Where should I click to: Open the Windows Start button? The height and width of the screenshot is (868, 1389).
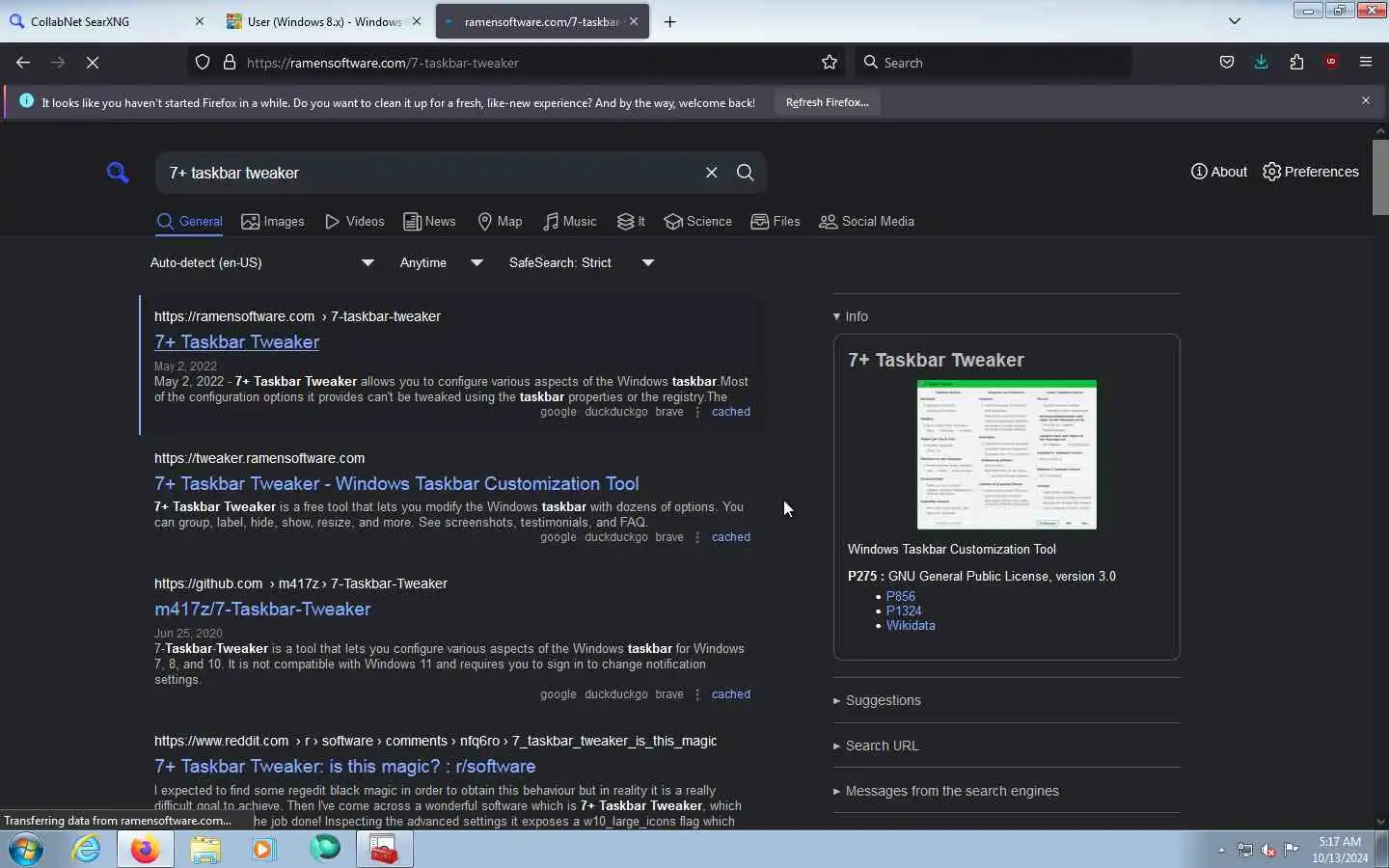click(26, 850)
